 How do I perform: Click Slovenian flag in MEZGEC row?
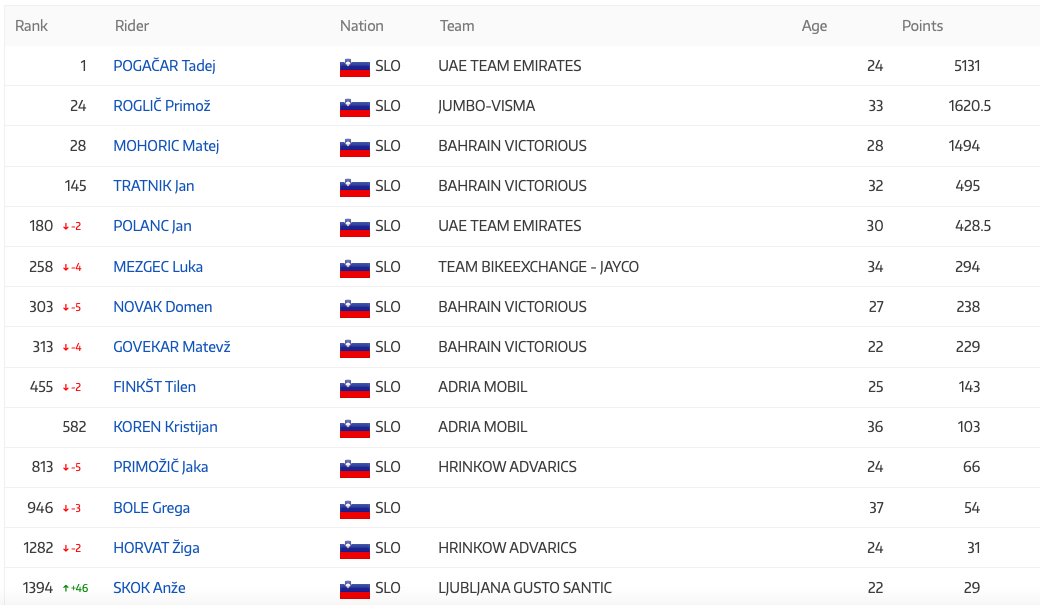[355, 268]
